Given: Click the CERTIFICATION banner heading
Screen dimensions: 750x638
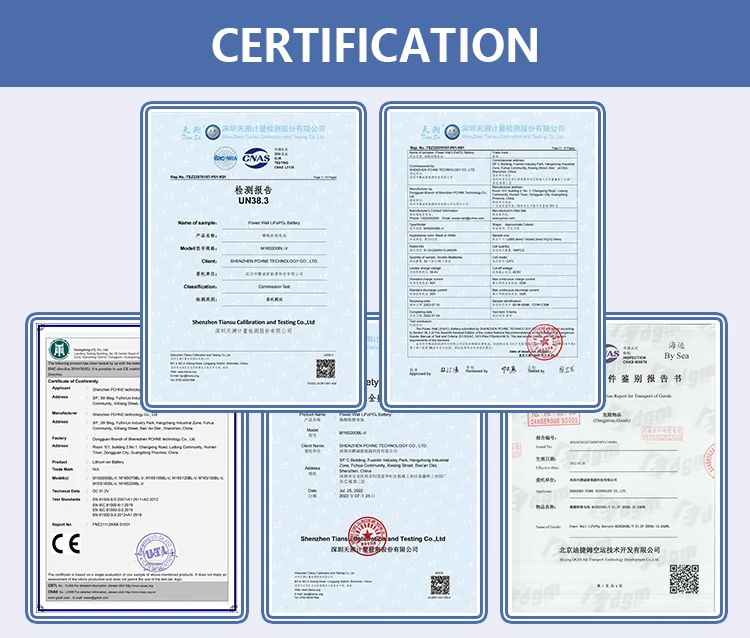Looking at the screenshot, I should [375, 44].
